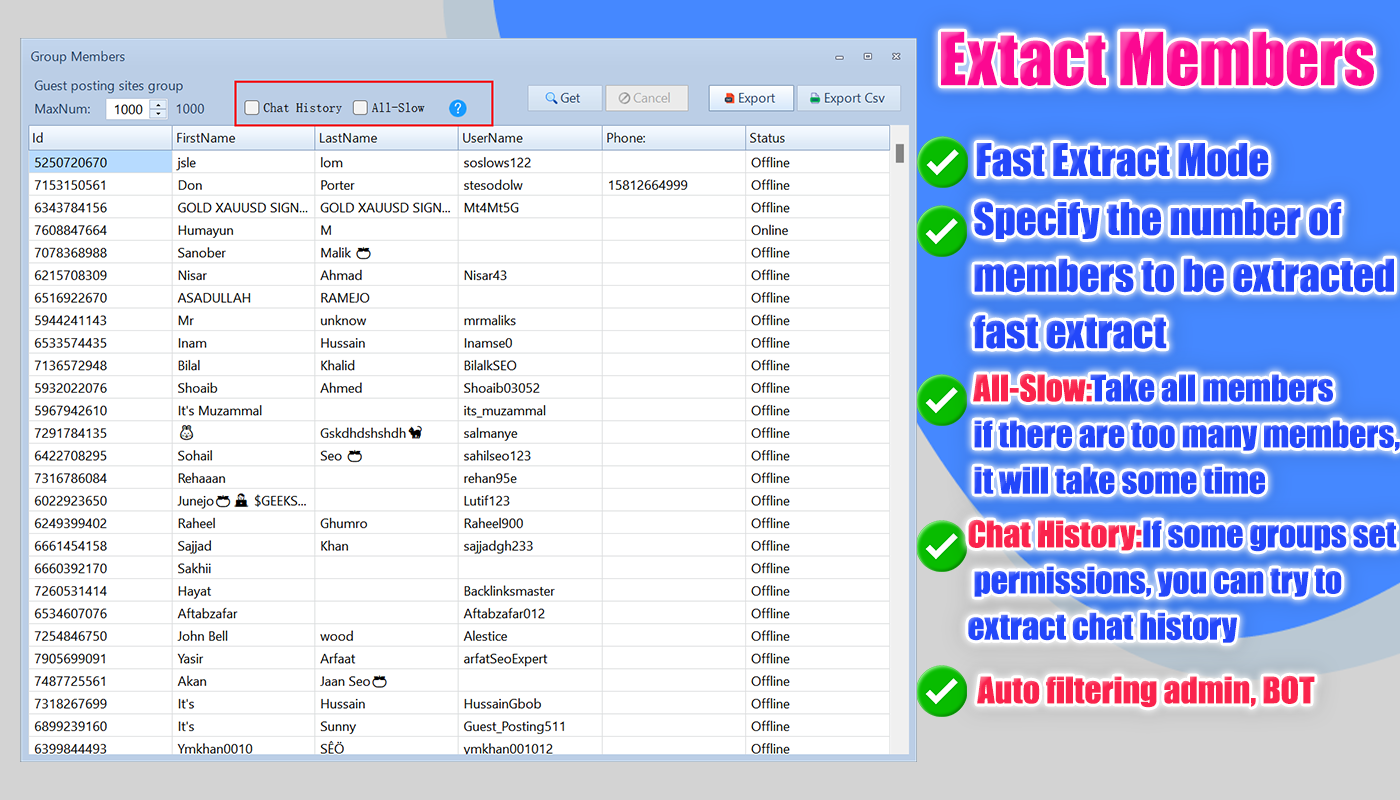Sort by the UserName column header
Image resolution: width=1400 pixels, height=800 pixels.
tap(531, 138)
